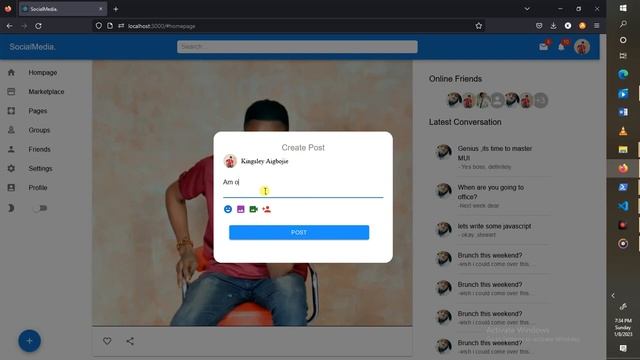Click the share icon under the post

point(130,341)
